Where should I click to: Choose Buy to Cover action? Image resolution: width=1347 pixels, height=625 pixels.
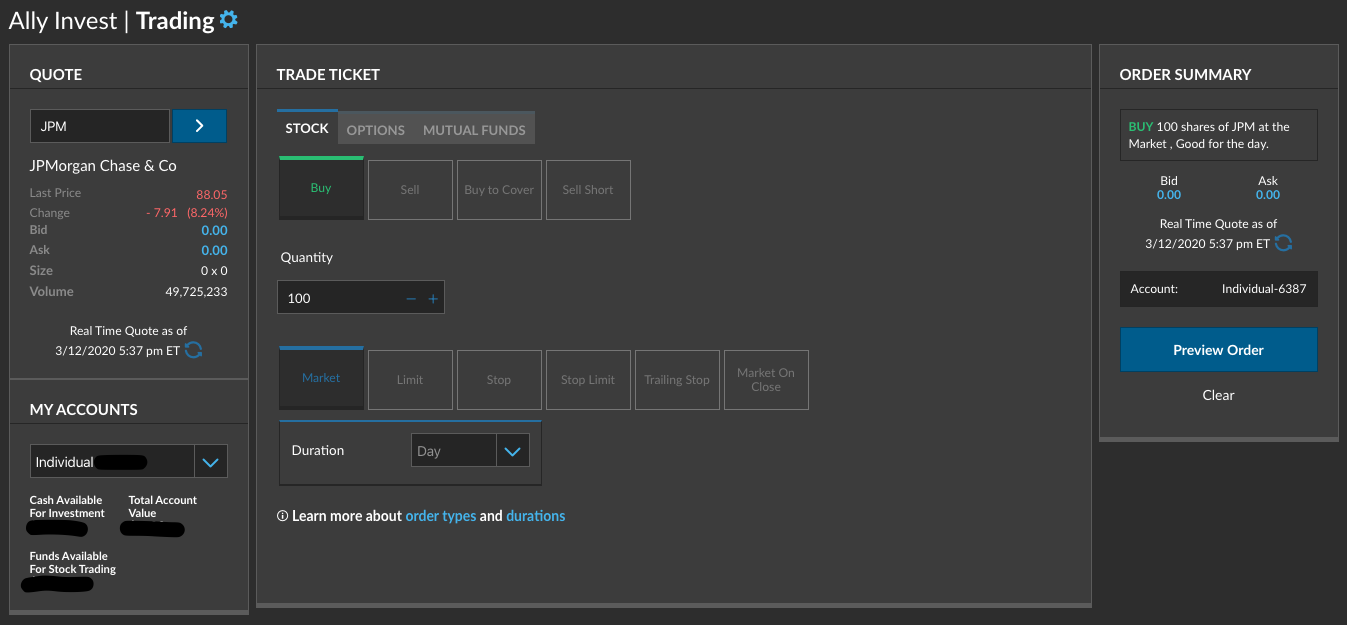[x=499, y=190]
